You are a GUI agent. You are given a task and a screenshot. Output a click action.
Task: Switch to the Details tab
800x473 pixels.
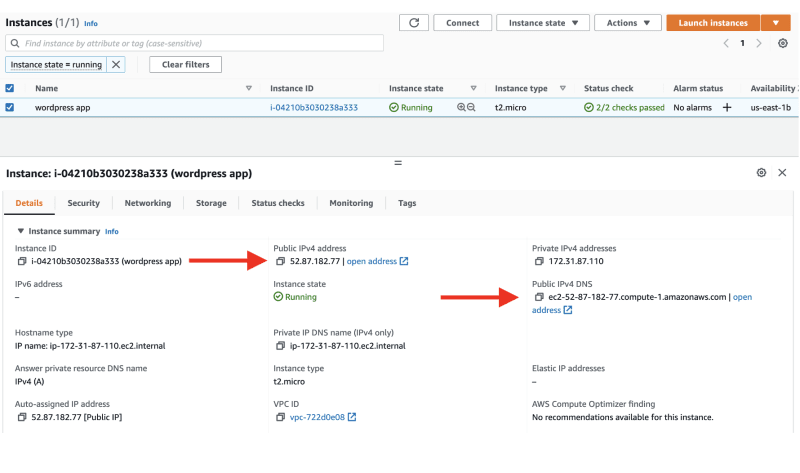click(29, 203)
